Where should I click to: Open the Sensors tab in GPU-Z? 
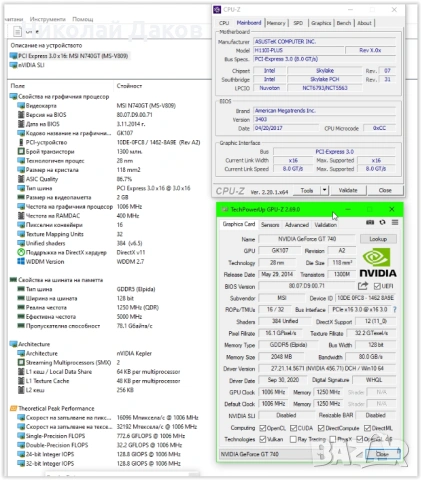point(270,225)
